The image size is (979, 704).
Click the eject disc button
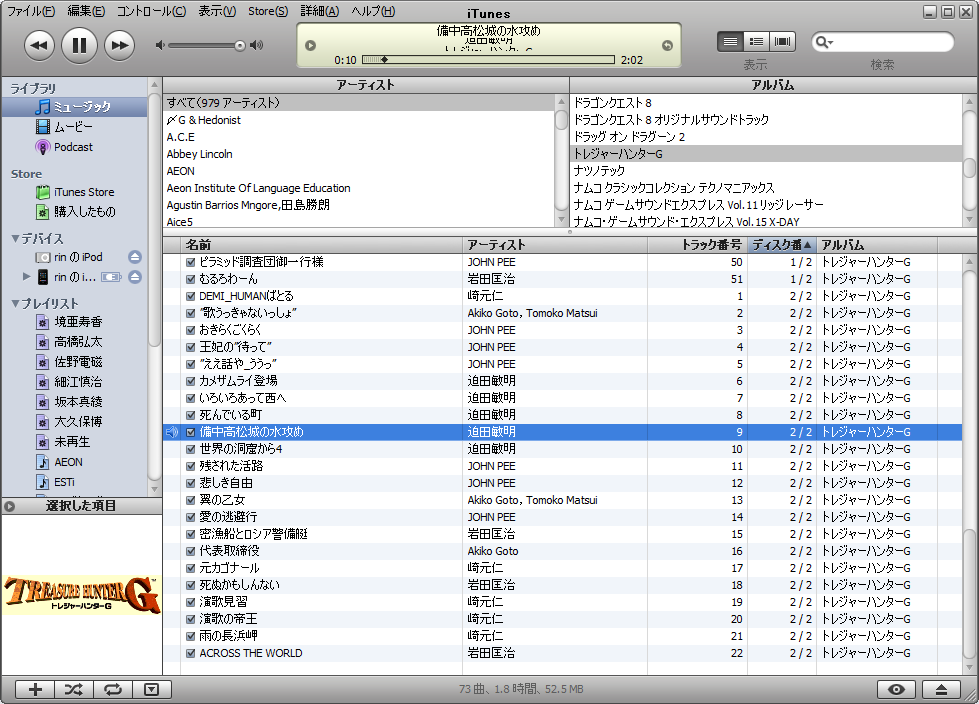(x=942, y=689)
